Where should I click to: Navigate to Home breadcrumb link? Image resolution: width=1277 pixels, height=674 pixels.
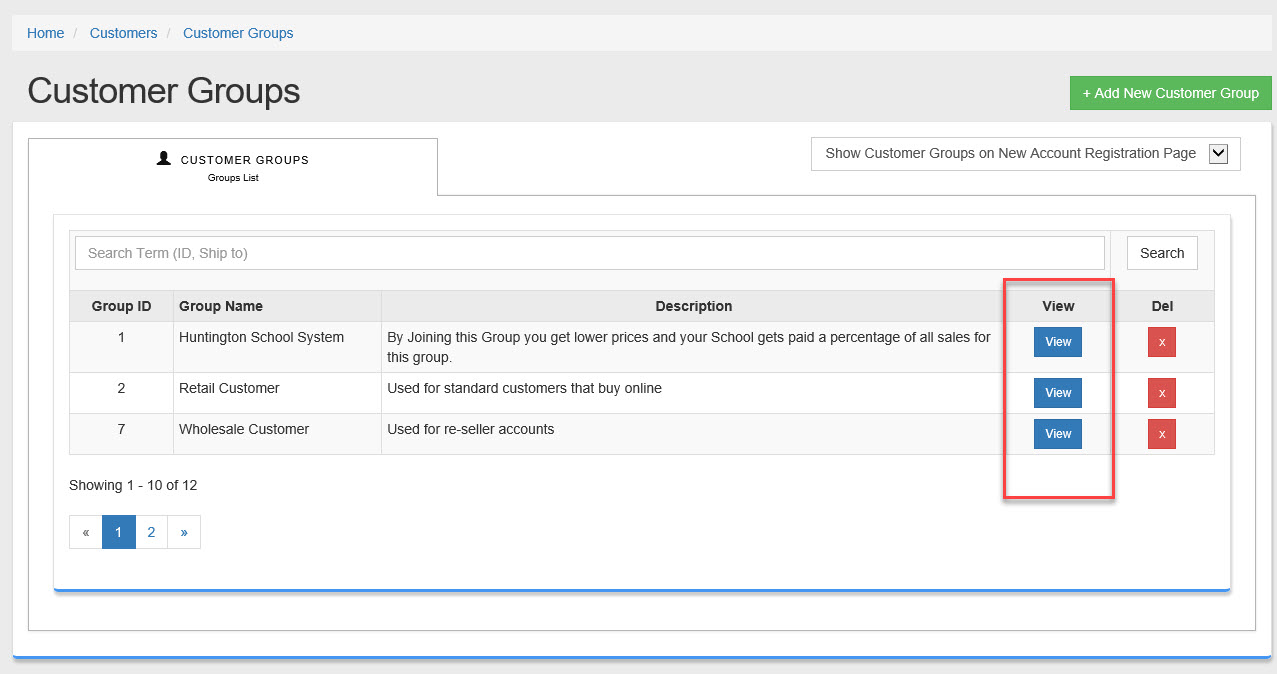tap(45, 33)
